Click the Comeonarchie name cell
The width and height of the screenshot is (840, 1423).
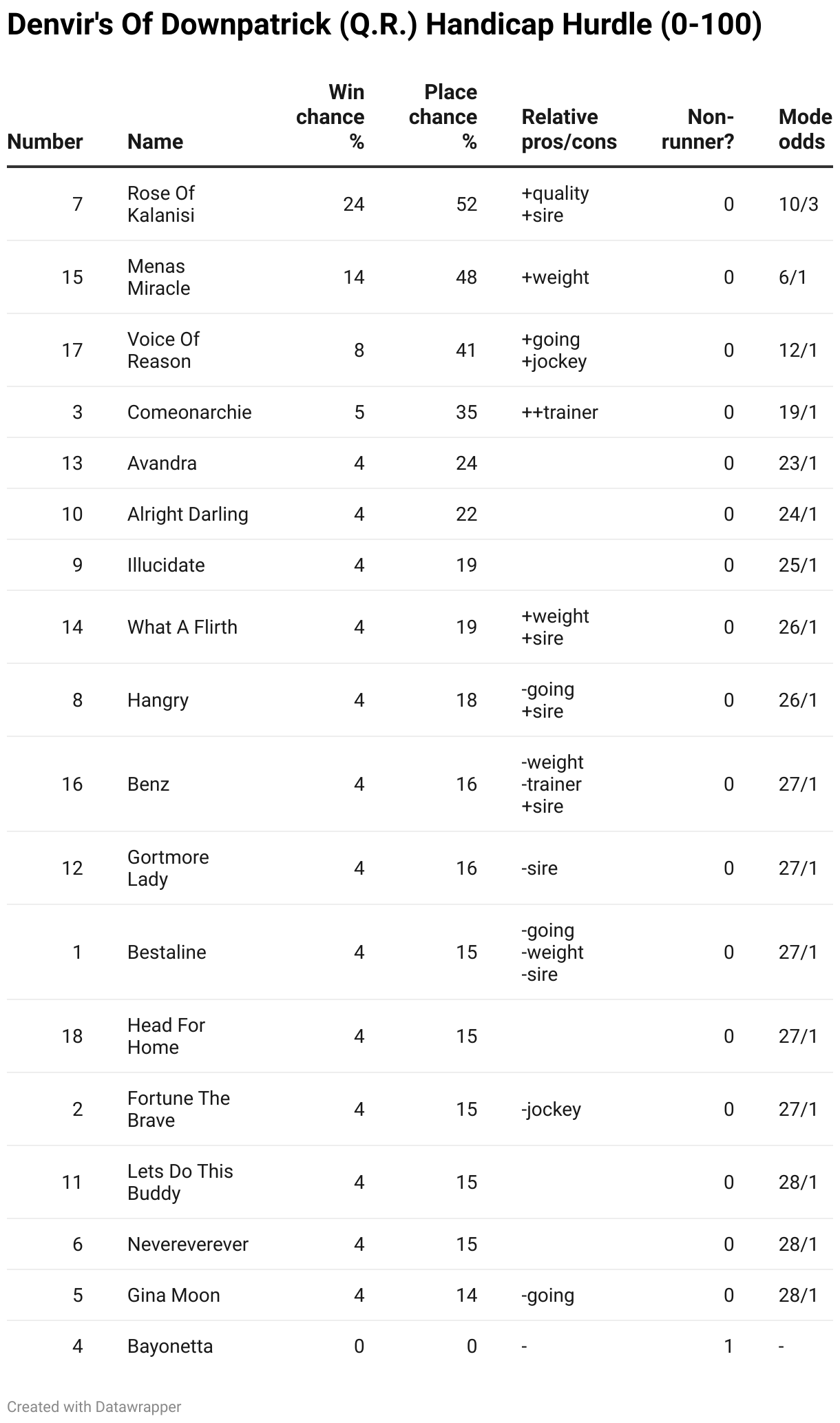pos(189,412)
